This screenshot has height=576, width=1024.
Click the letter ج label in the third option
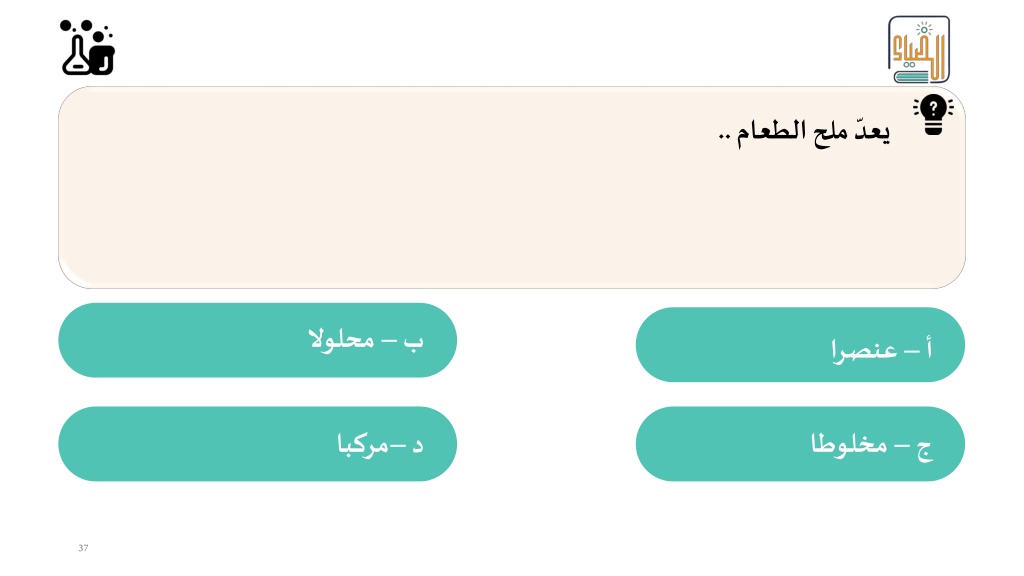point(924,449)
